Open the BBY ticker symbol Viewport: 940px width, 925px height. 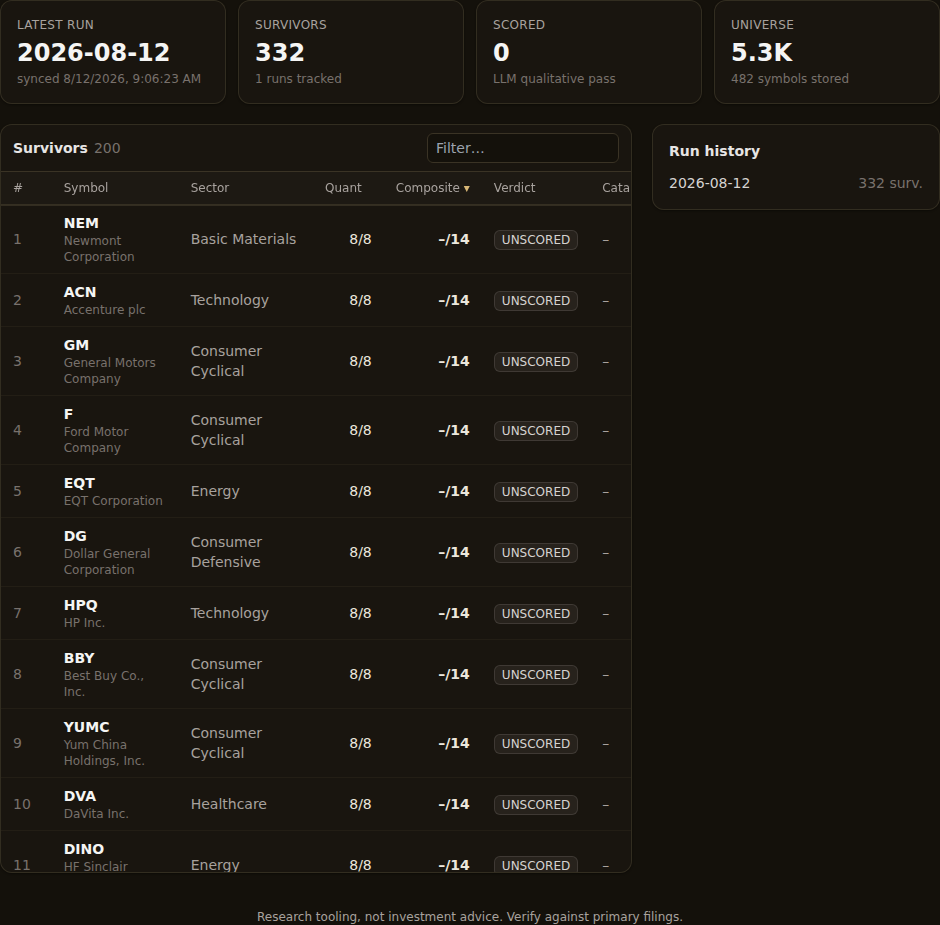[79, 658]
